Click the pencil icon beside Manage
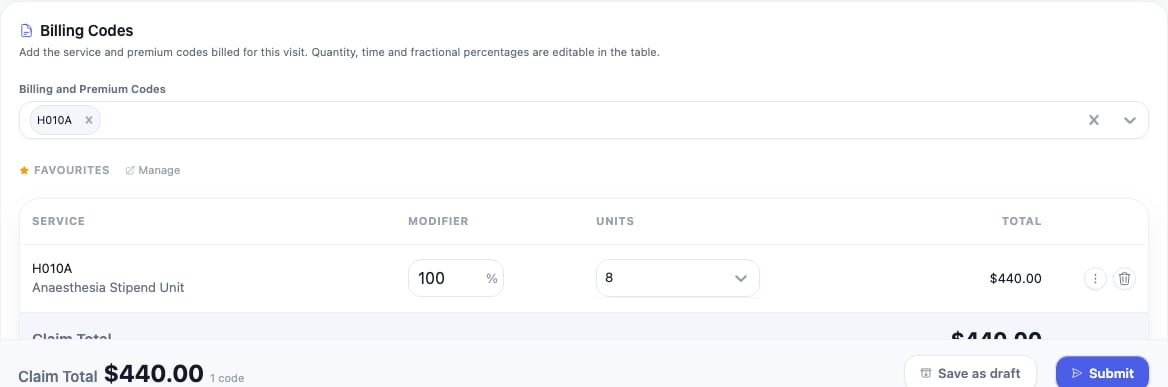The width and height of the screenshot is (1168, 387). 130,170
